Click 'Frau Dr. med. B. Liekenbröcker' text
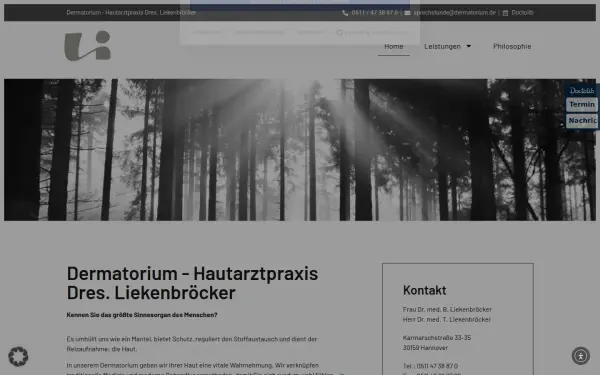 [x=447, y=309]
